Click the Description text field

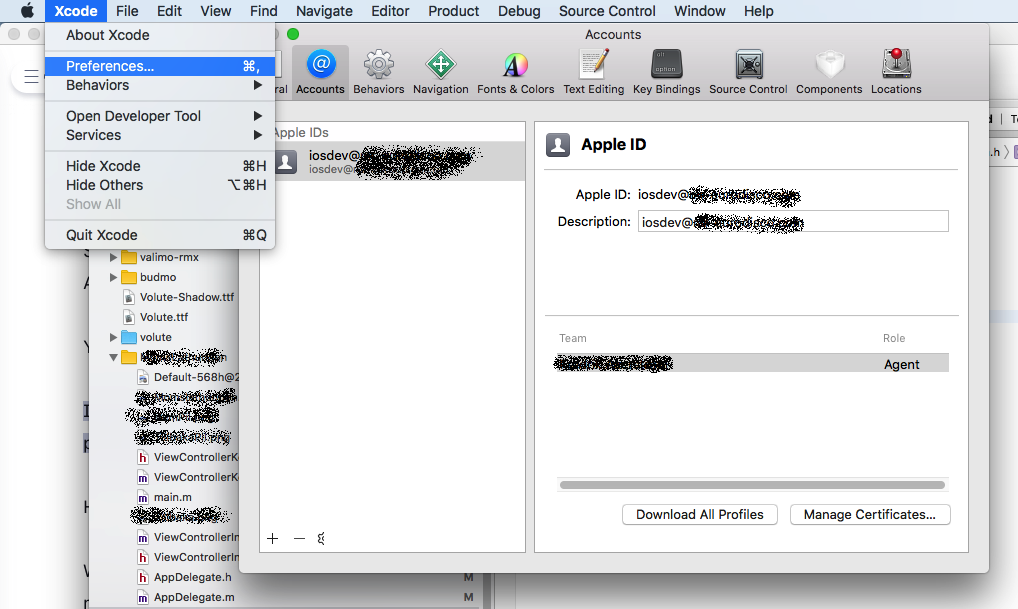793,221
